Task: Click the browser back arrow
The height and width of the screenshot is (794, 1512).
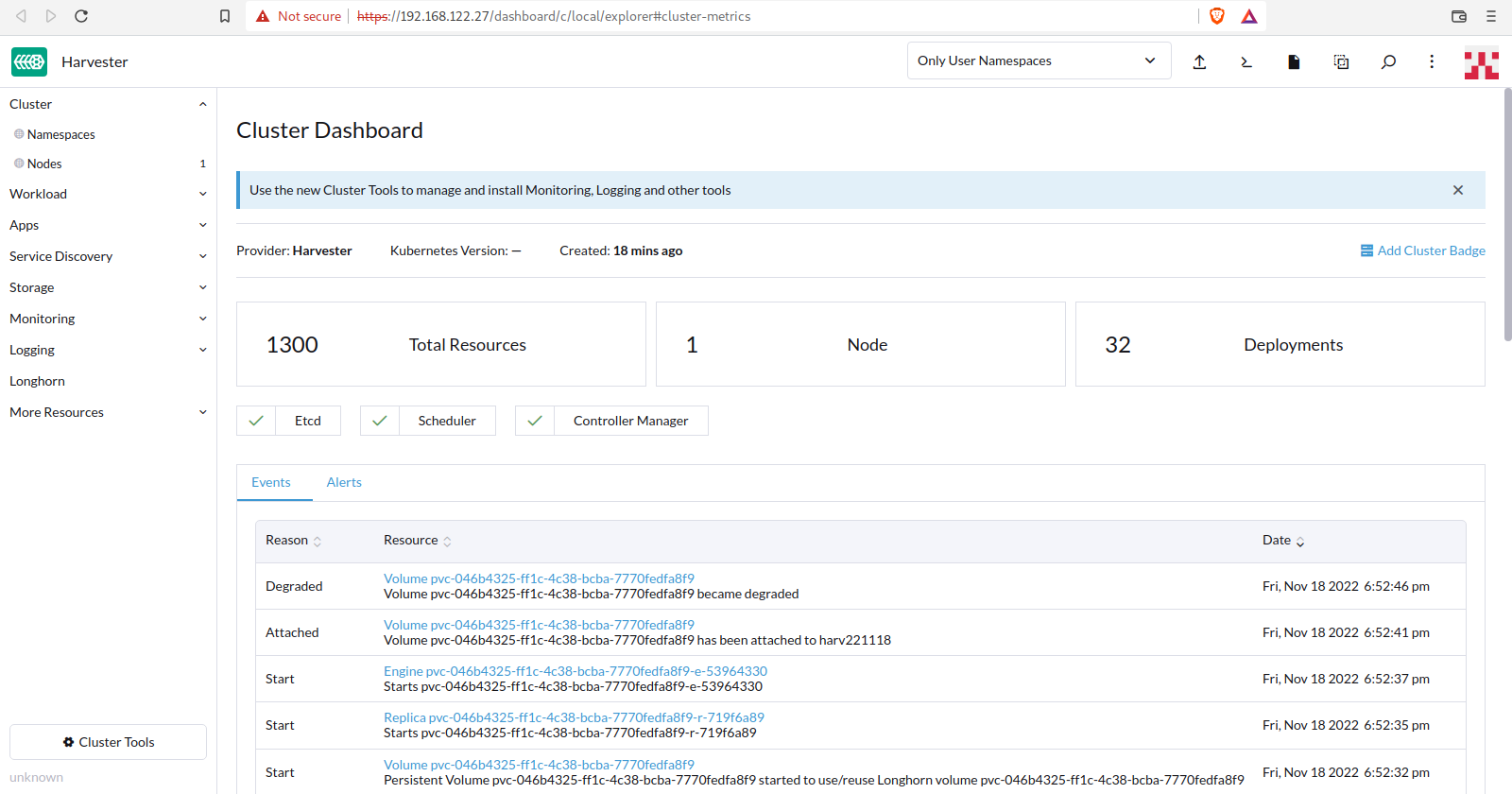Action: [x=21, y=16]
